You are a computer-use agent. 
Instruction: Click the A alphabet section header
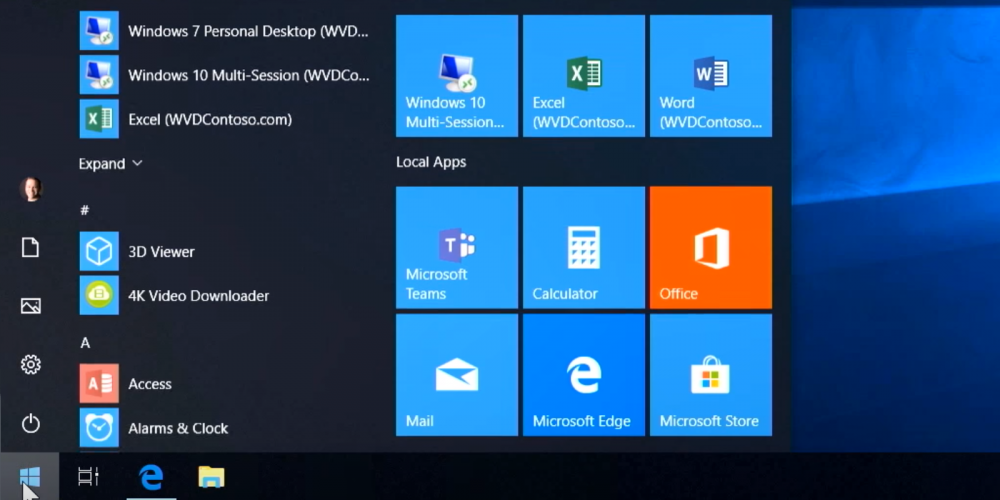point(85,343)
